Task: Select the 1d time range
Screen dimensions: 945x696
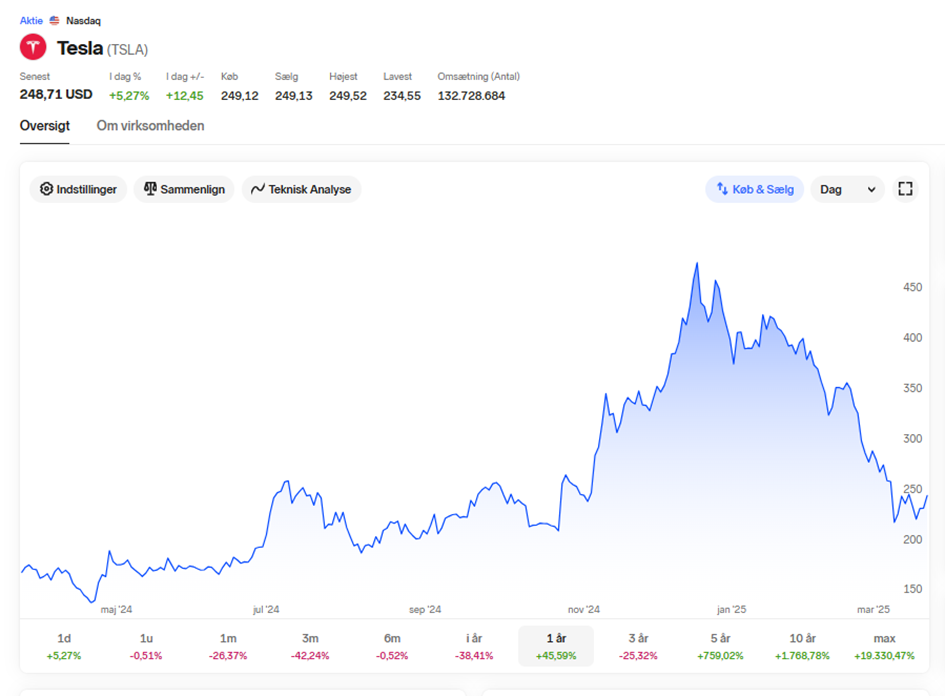Action: coord(64,646)
